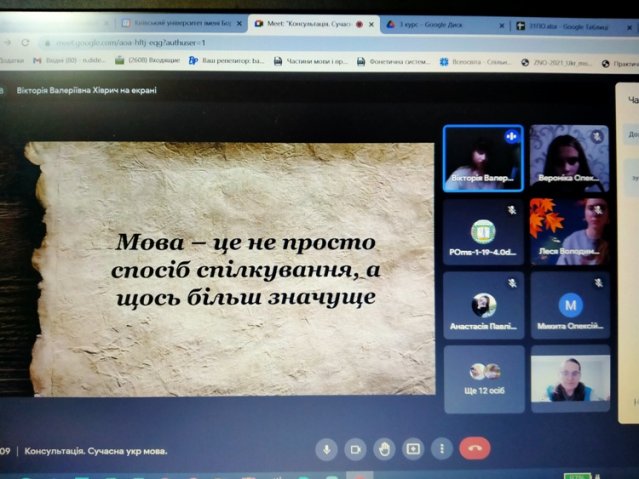
Task: Open the Частини мови bookmark
Action: click(311, 61)
